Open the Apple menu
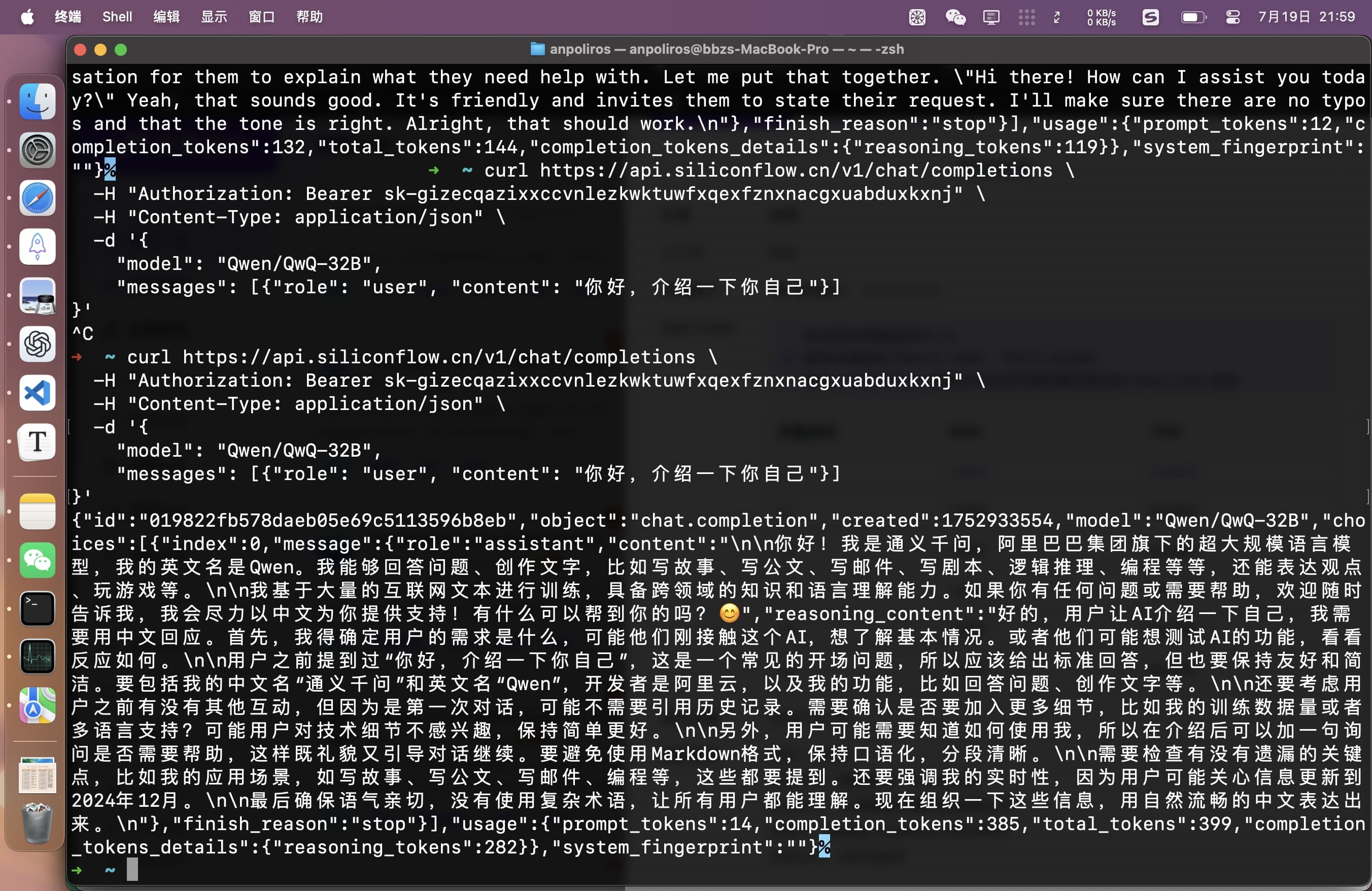This screenshot has width=1372, height=891. (x=27, y=17)
